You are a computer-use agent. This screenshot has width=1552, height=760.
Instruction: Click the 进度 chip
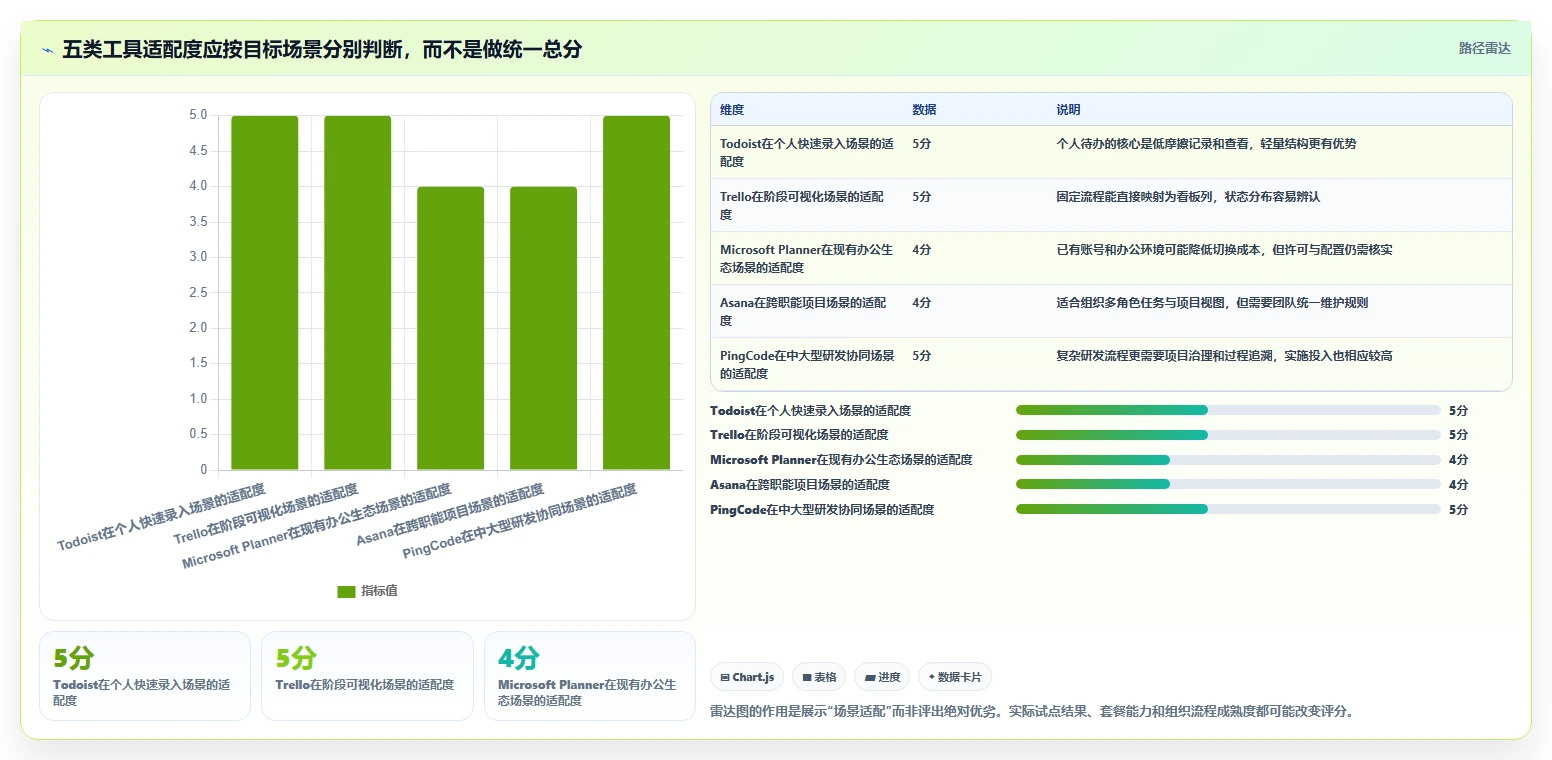click(x=882, y=677)
